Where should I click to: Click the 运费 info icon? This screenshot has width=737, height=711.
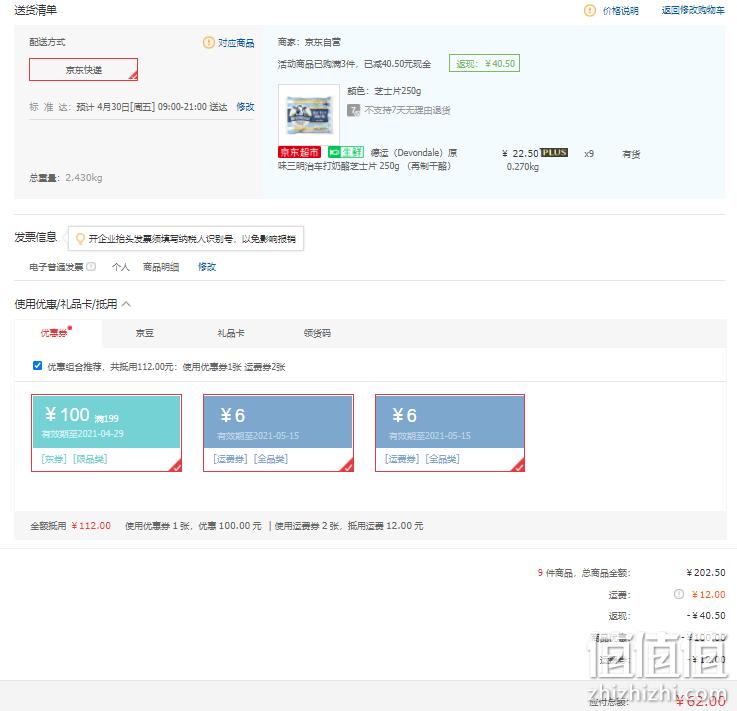point(679,594)
